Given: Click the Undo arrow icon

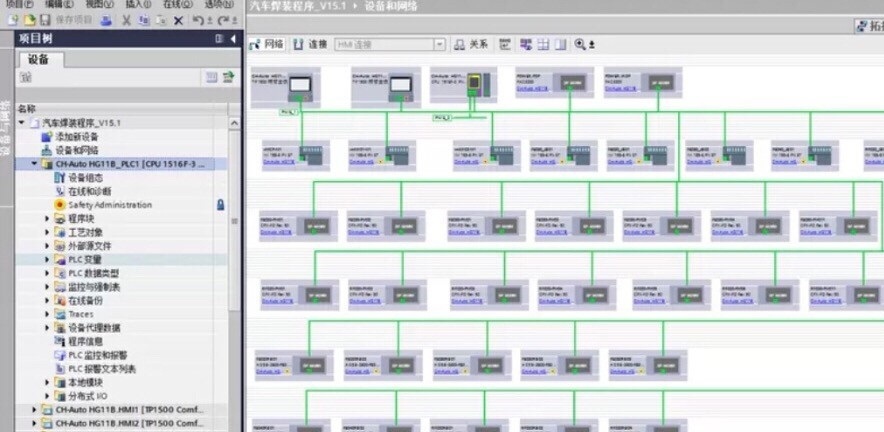Looking at the screenshot, I should click(199, 20).
